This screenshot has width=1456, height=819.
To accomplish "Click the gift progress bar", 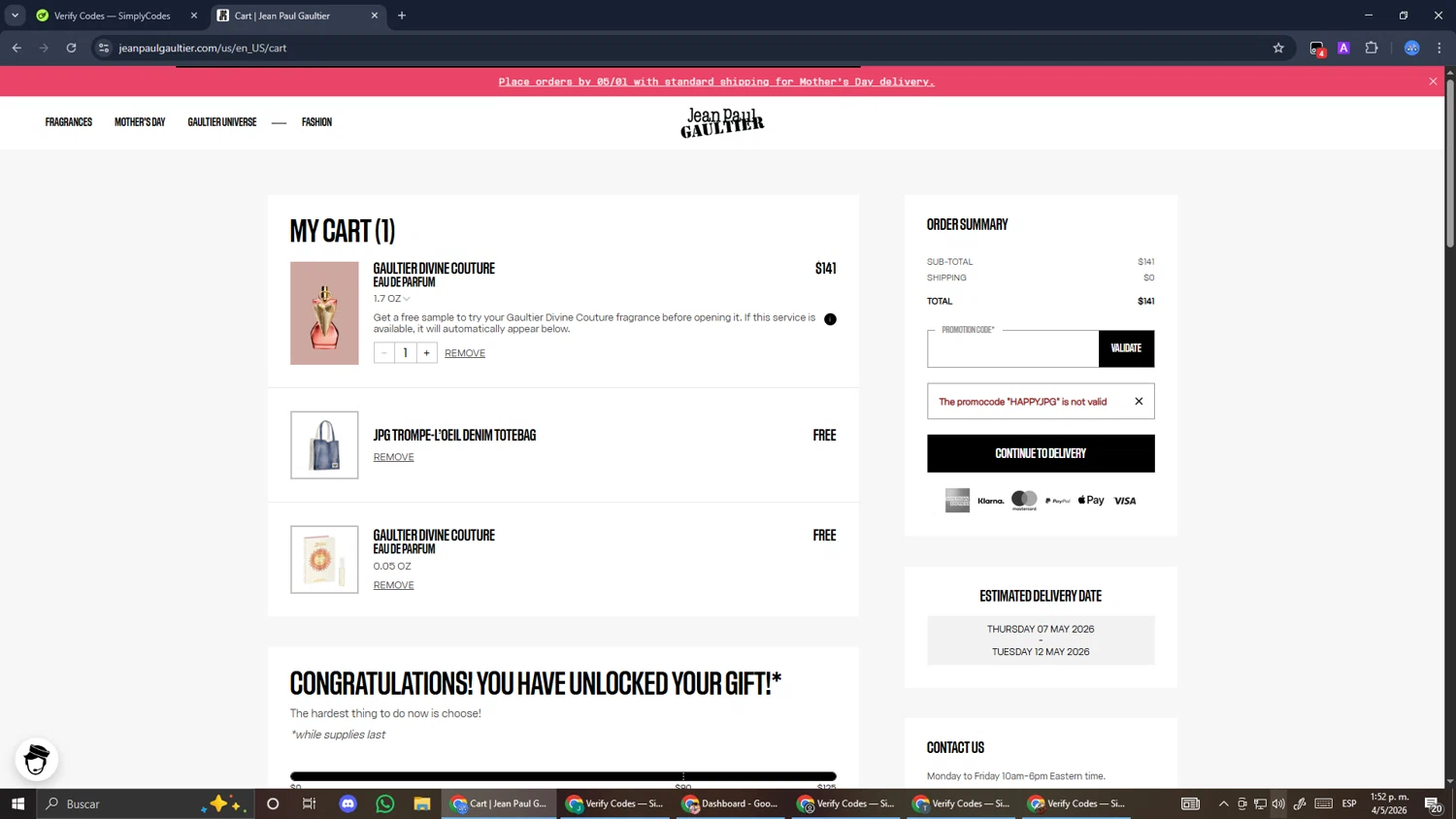I will (x=563, y=776).
